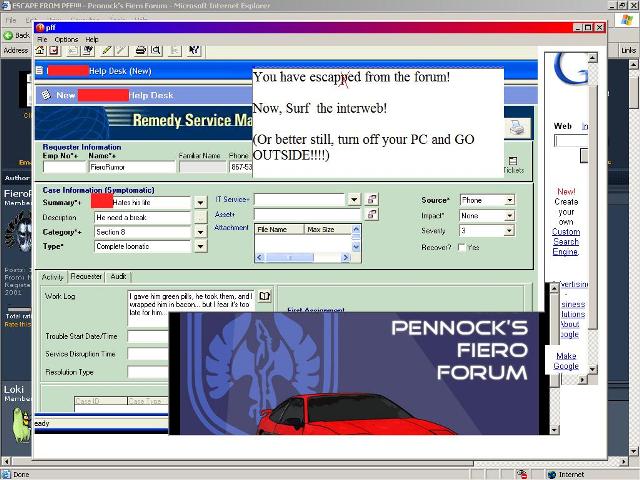Open the Work Log diary editor icon
The image size is (640, 480).
[x=265, y=297]
